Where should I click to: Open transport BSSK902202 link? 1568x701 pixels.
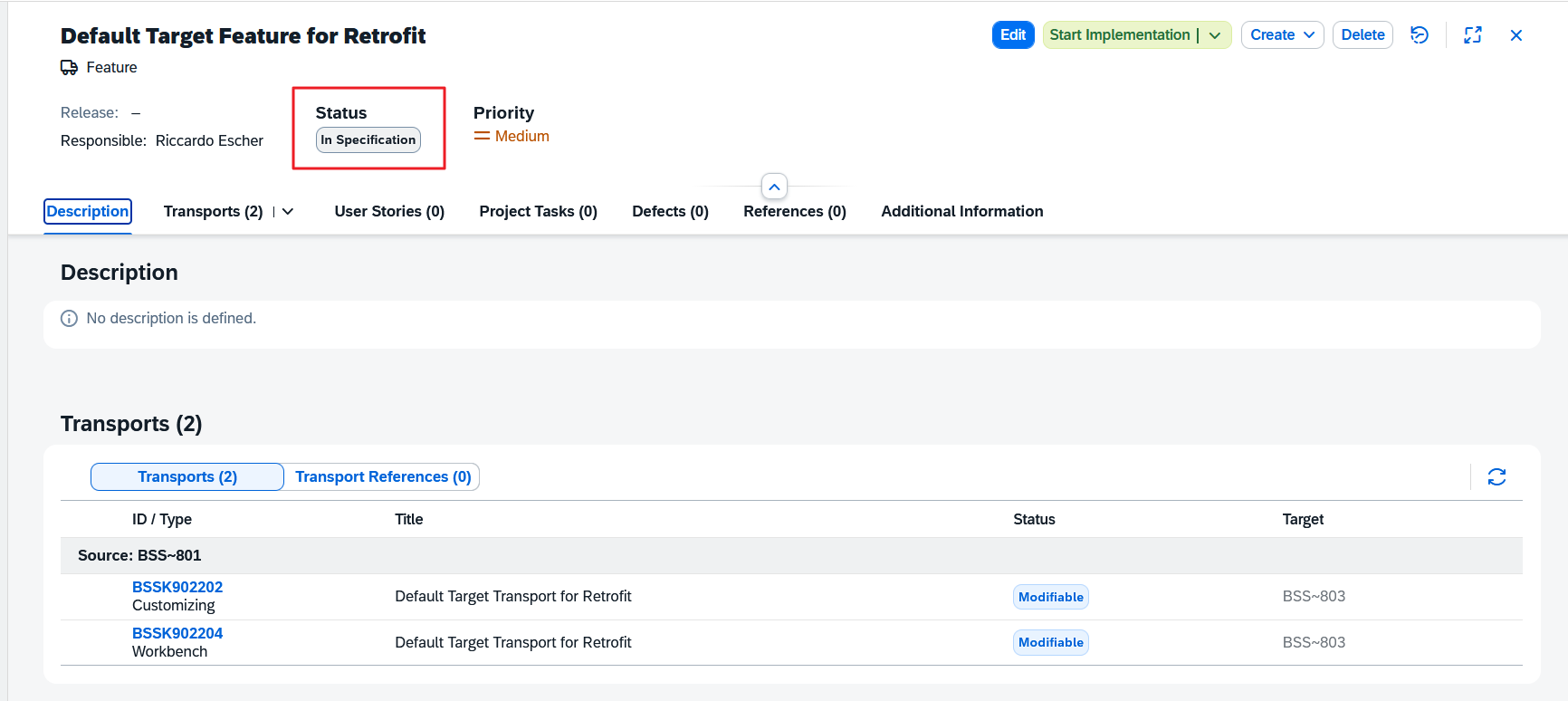(x=177, y=587)
